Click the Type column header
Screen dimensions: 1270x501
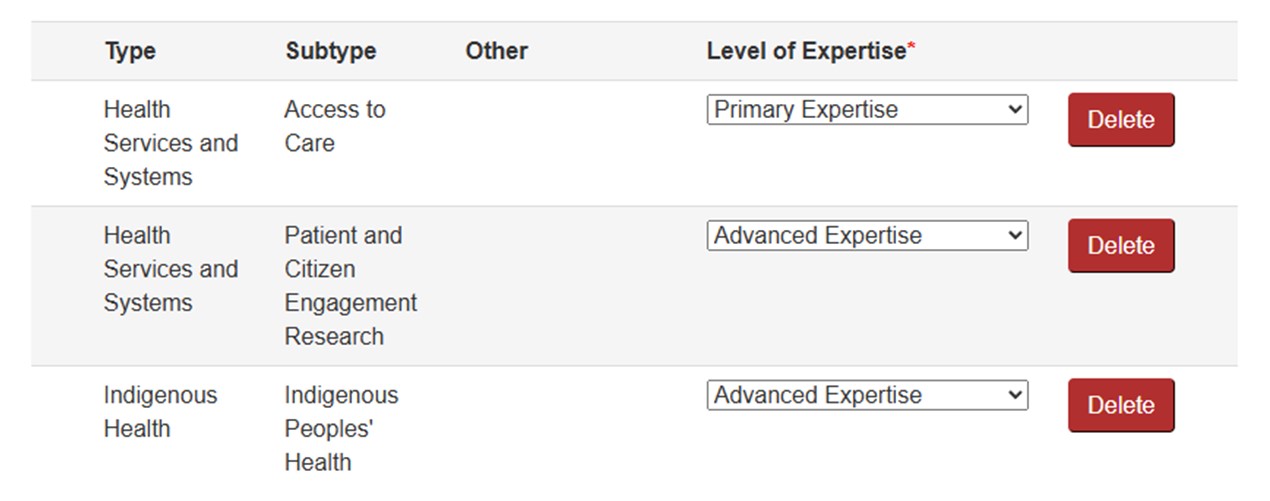(x=130, y=51)
